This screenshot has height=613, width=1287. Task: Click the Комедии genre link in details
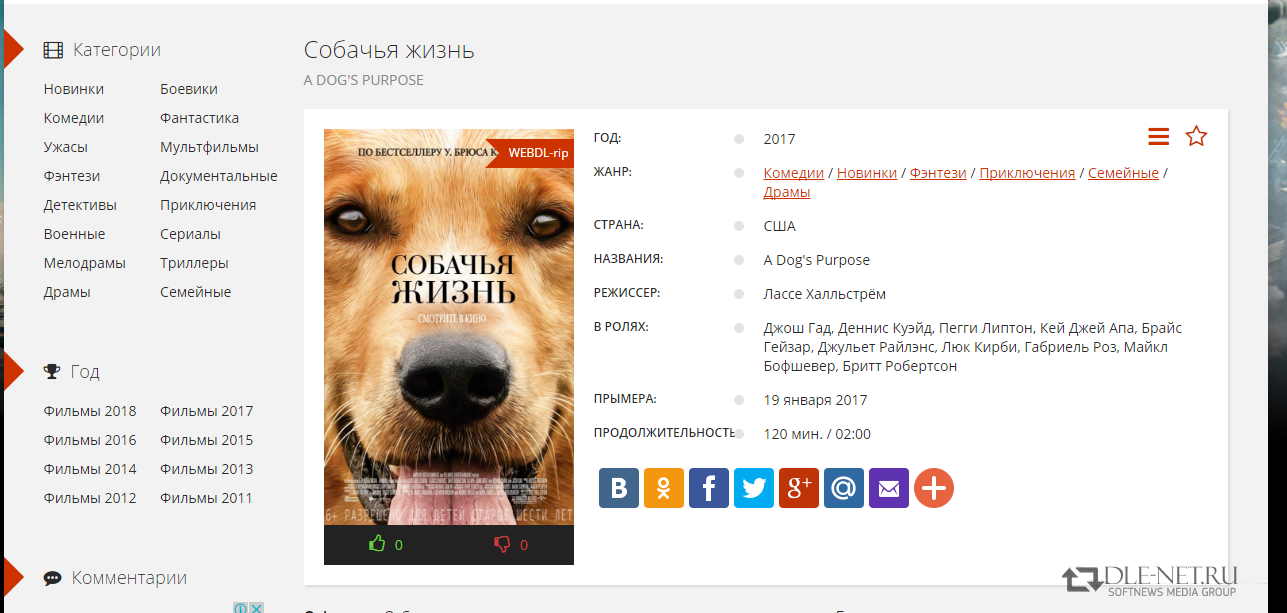794,173
